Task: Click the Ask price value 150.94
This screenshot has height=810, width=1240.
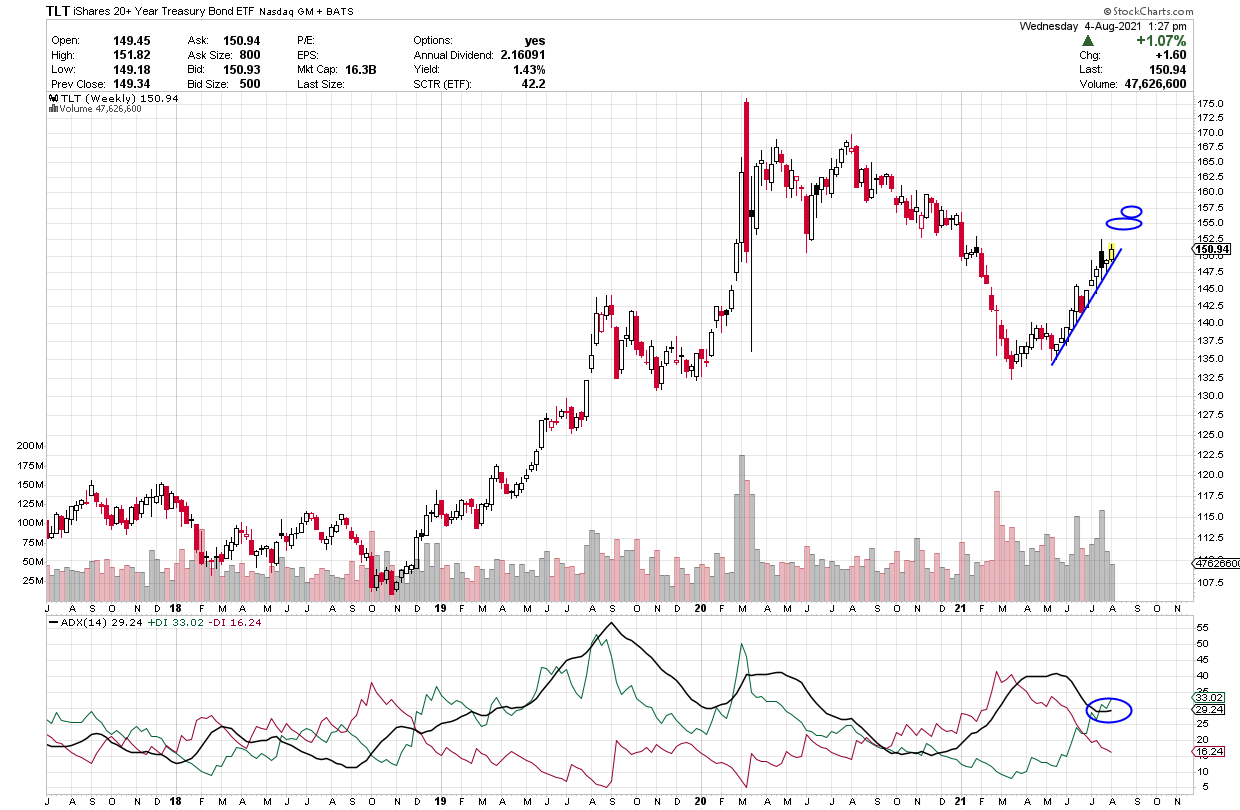Action: coord(242,41)
